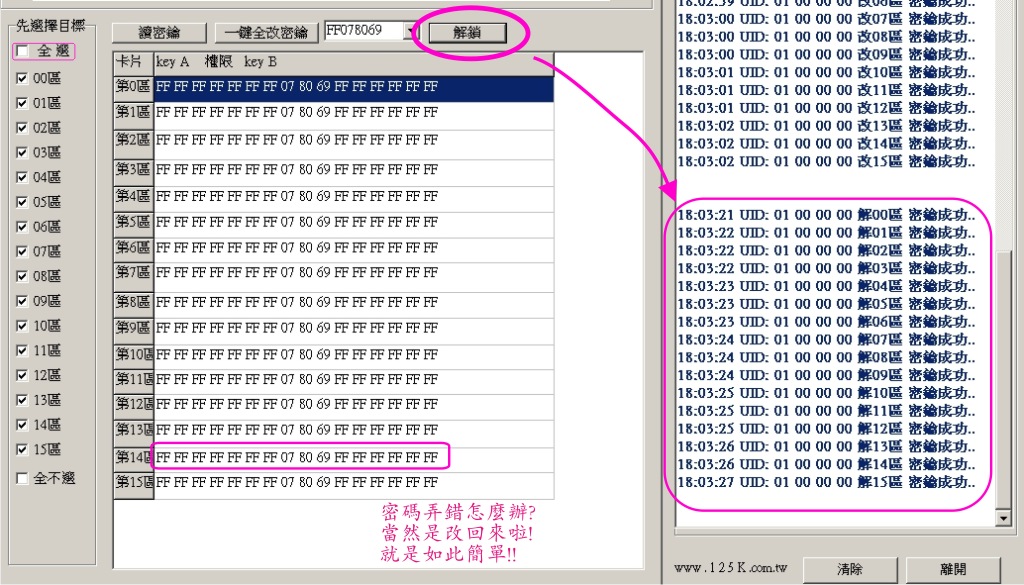Open the www.125K.com.tw link
The width and height of the screenshot is (1024, 585).
click(x=730, y=569)
